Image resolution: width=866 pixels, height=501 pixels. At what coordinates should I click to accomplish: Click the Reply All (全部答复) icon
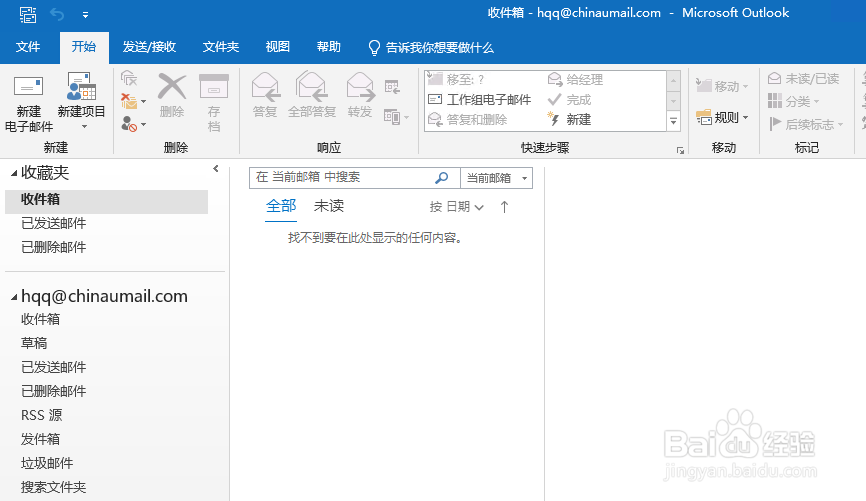(x=311, y=87)
